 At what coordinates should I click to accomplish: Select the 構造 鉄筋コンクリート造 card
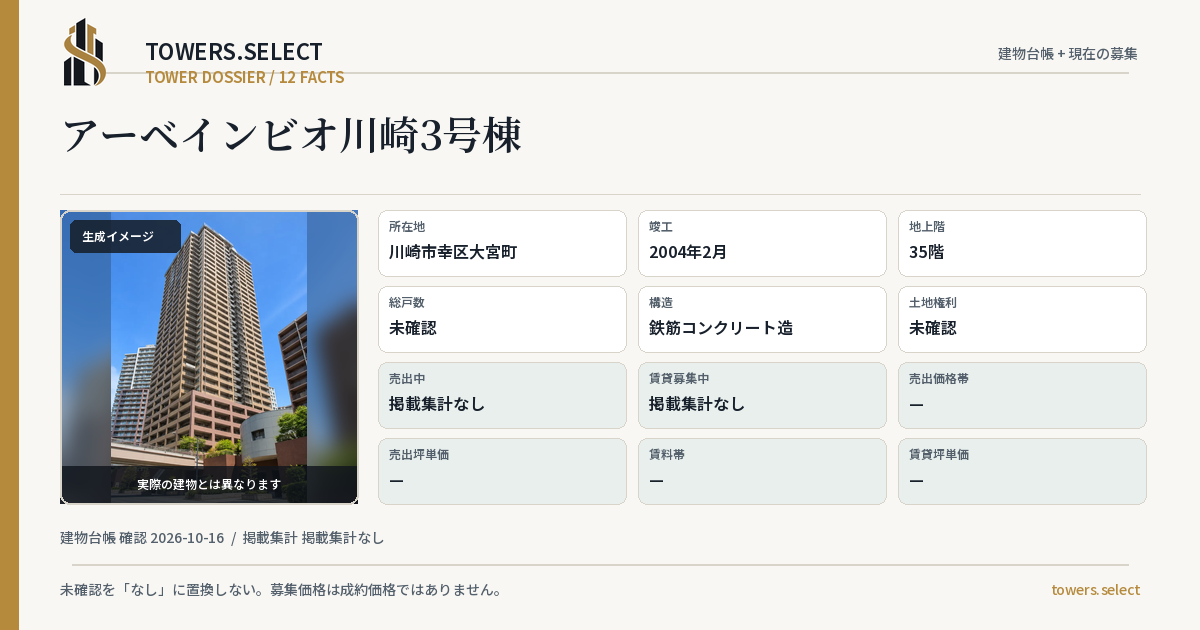762,319
